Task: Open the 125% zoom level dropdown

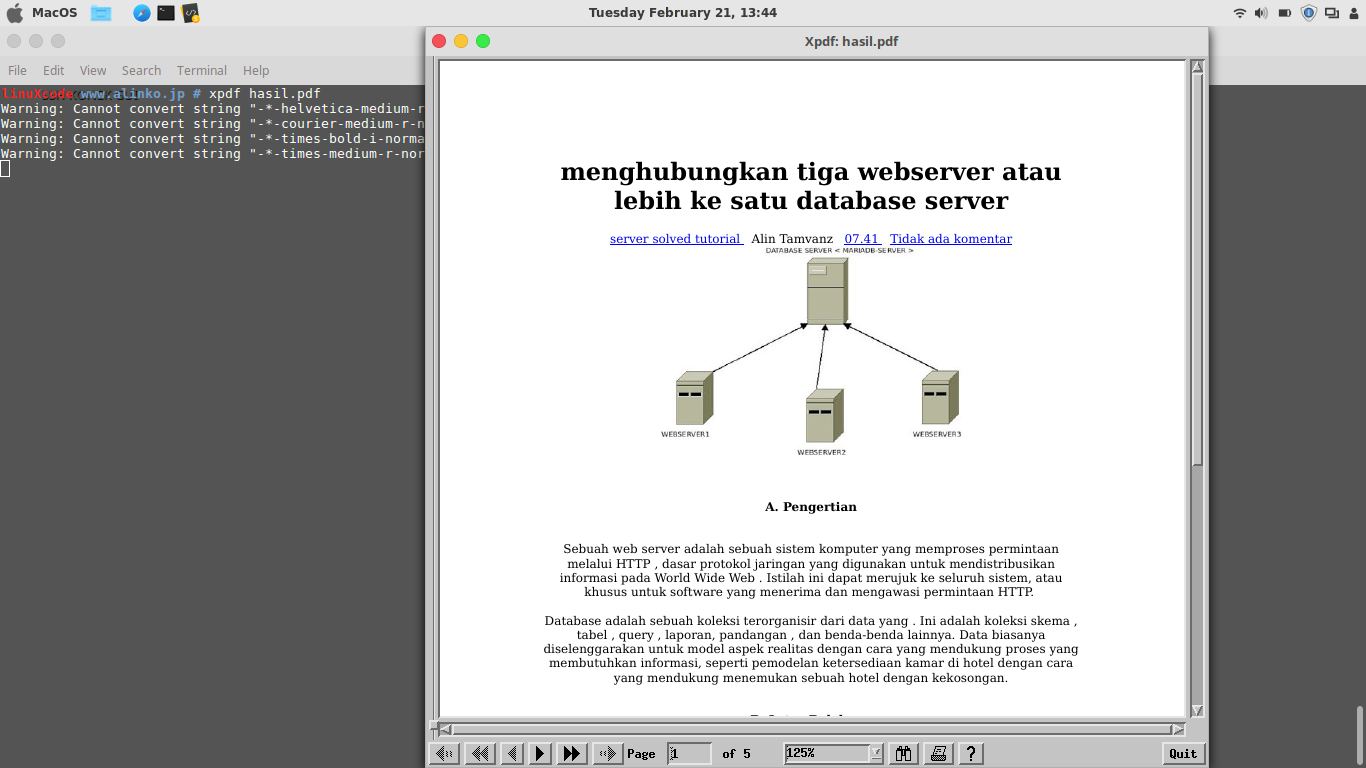Action: click(876, 753)
